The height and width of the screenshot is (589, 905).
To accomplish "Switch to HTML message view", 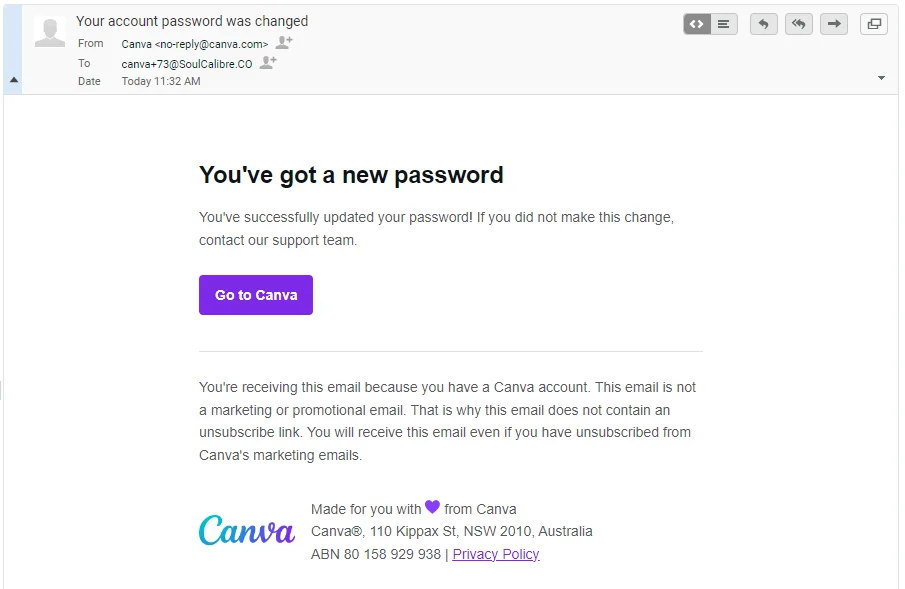I will pyautogui.click(x=697, y=24).
